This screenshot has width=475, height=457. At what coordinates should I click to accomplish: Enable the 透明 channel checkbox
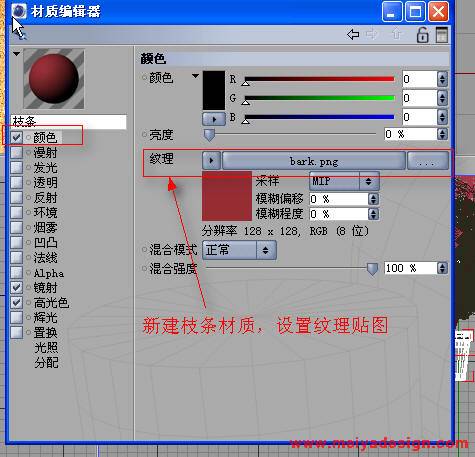pos(16,182)
